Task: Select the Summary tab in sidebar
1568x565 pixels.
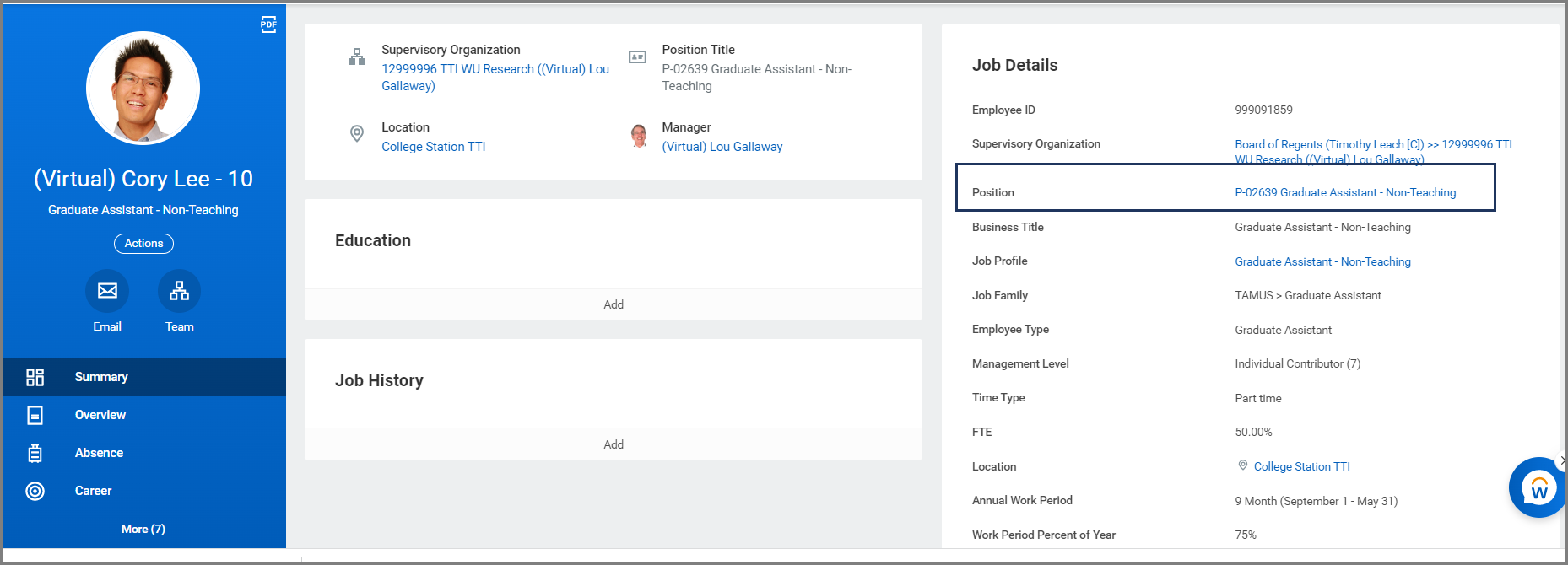Action: pyautogui.click(x=101, y=377)
